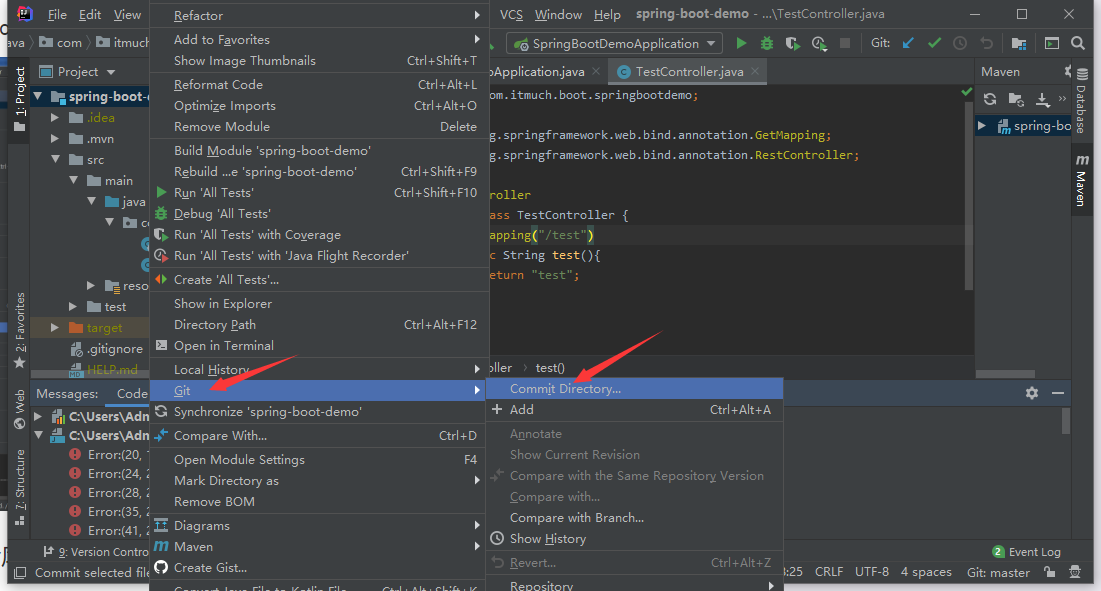Click Maven reimport refresh icon
The image size is (1101, 591).
click(x=990, y=99)
